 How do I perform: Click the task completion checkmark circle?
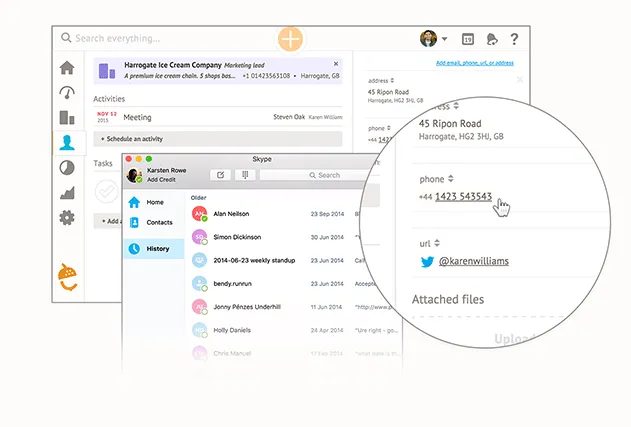point(107,191)
